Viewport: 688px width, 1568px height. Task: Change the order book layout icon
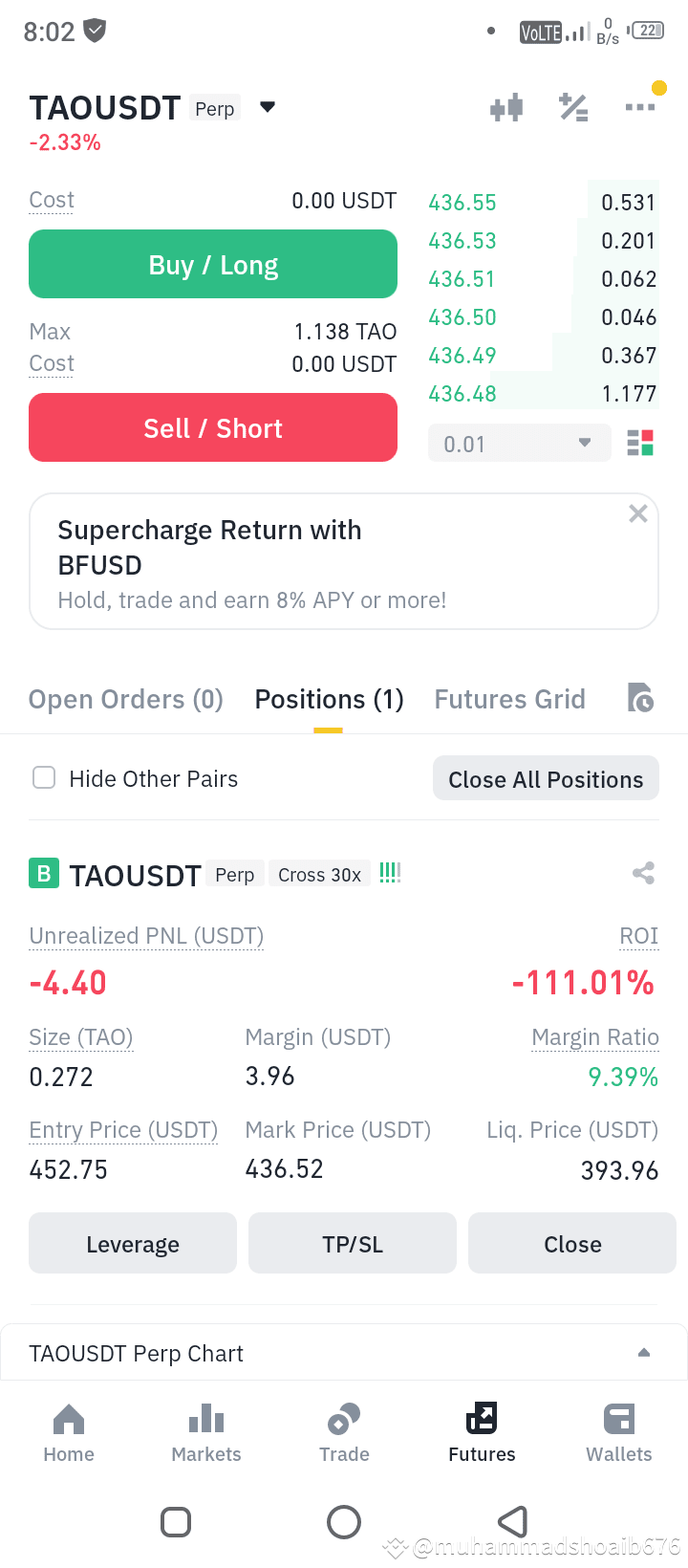(640, 443)
